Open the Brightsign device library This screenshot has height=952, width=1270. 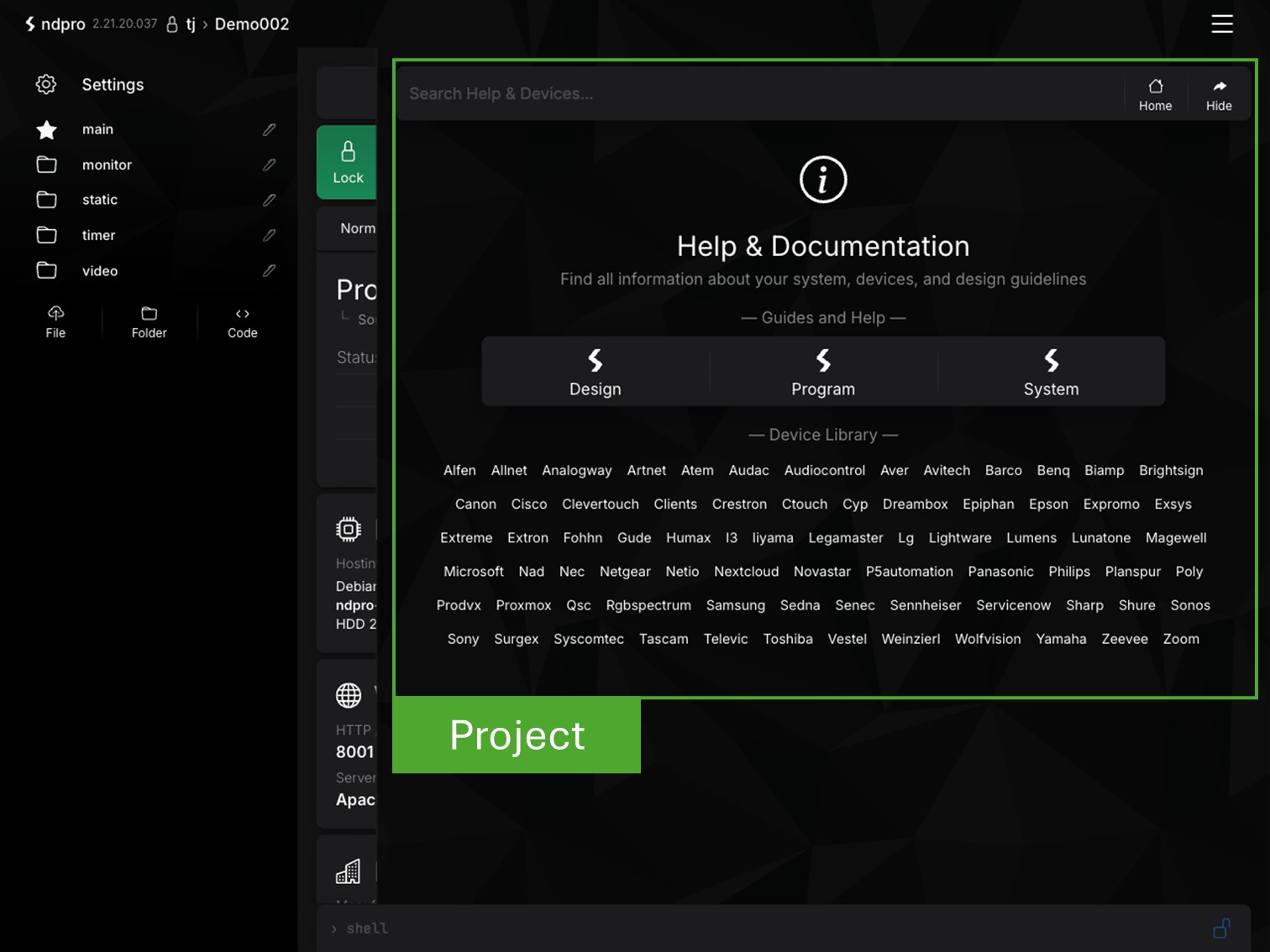[x=1171, y=470]
